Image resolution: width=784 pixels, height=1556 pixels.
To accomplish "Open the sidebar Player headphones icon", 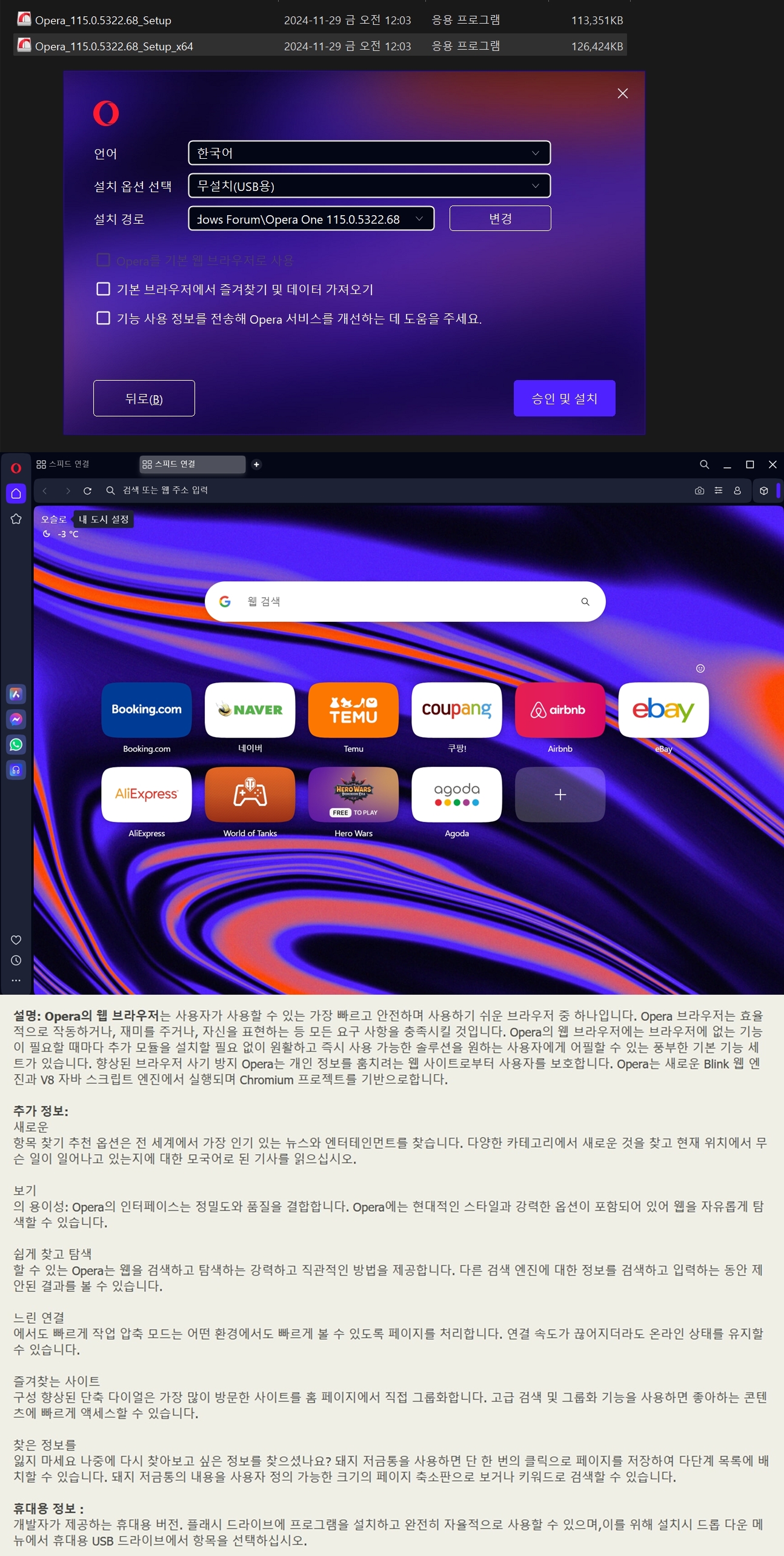I will [x=16, y=770].
